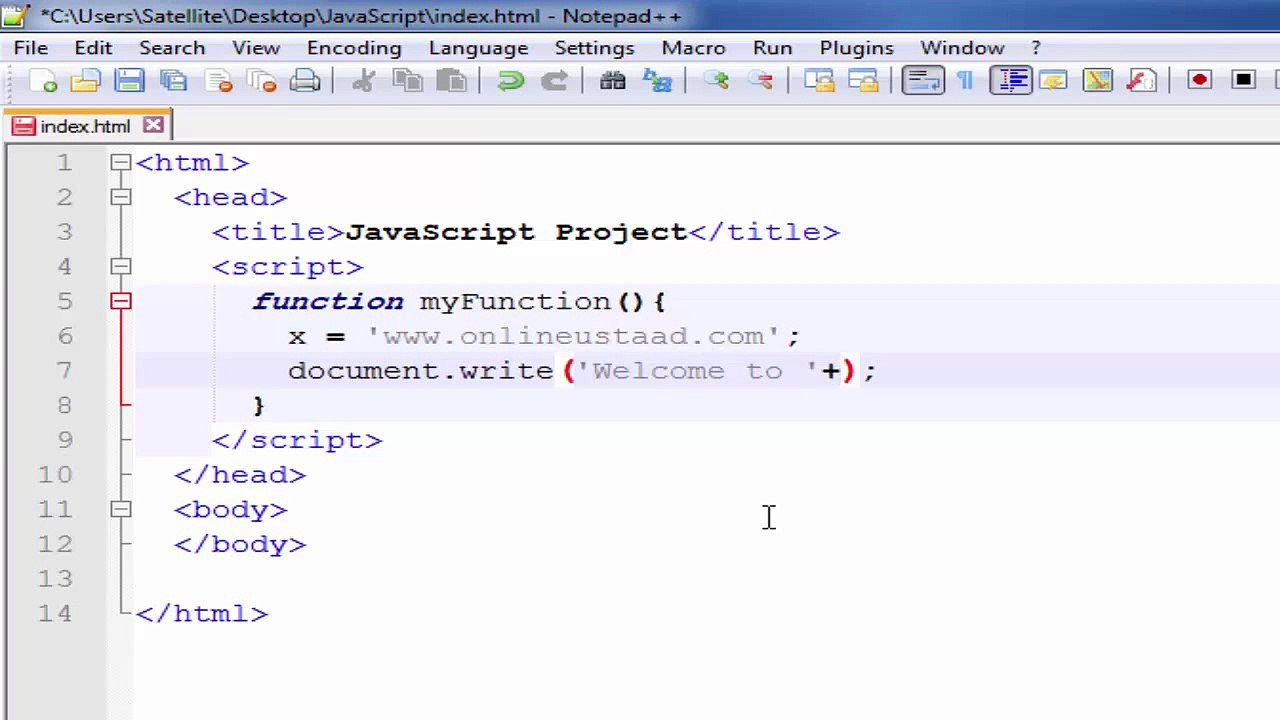This screenshot has height=720, width=1280.
Task: Click 'myFunction' name on line 5
Action: coord(515,302)
